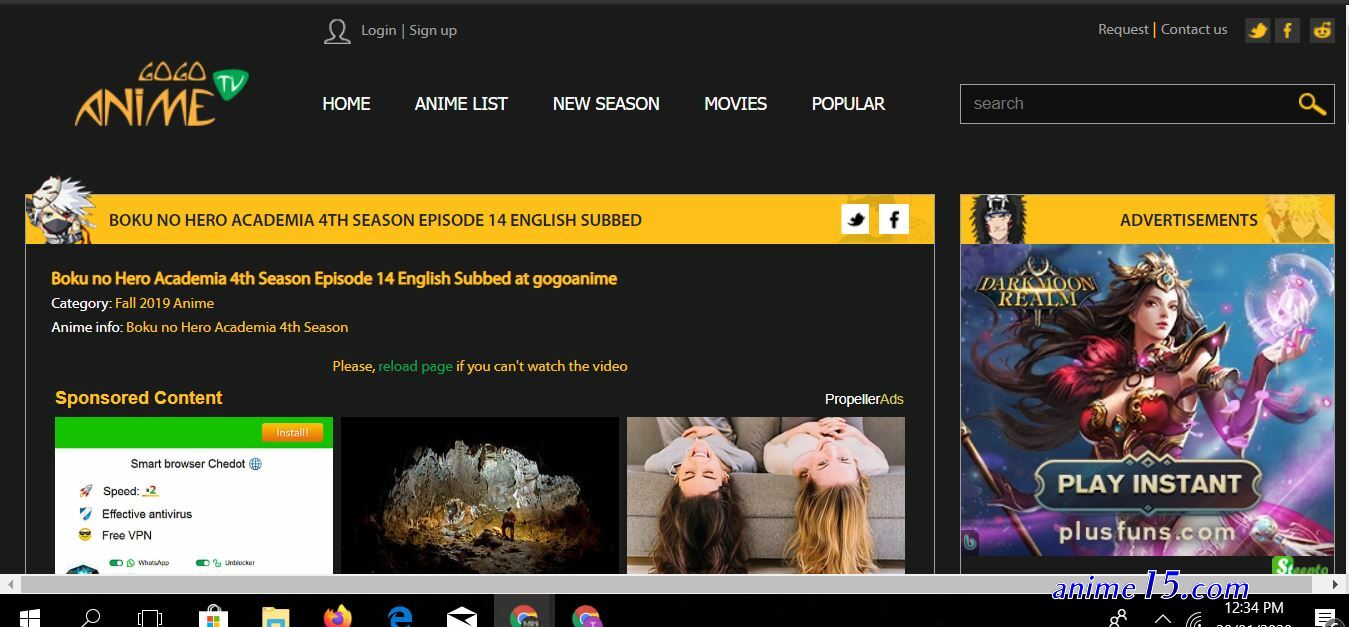Click the PropellerAds label
The image size is (1349, 627).
[864, 399]
